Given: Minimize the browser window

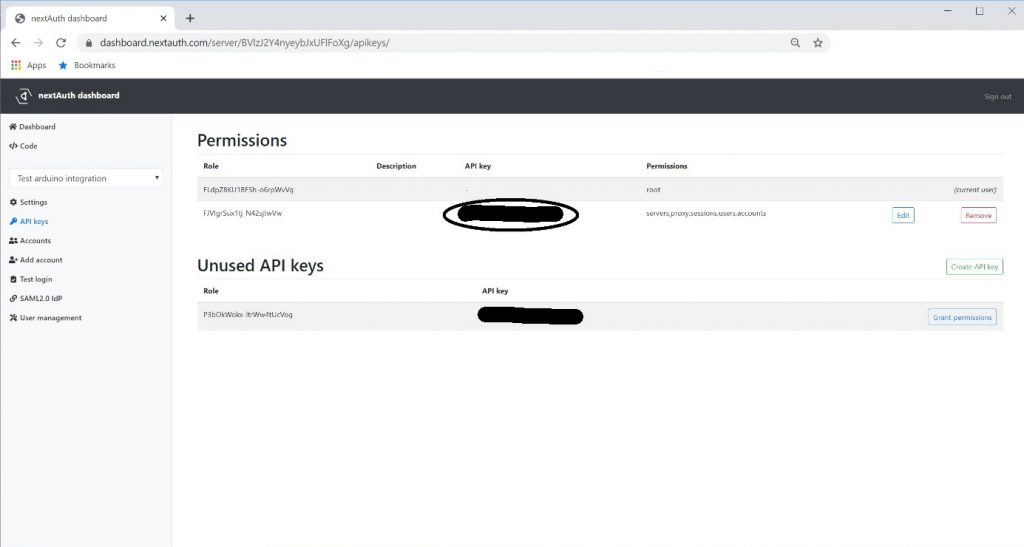Looking at the screenshot, I should (x=948, y=11).
